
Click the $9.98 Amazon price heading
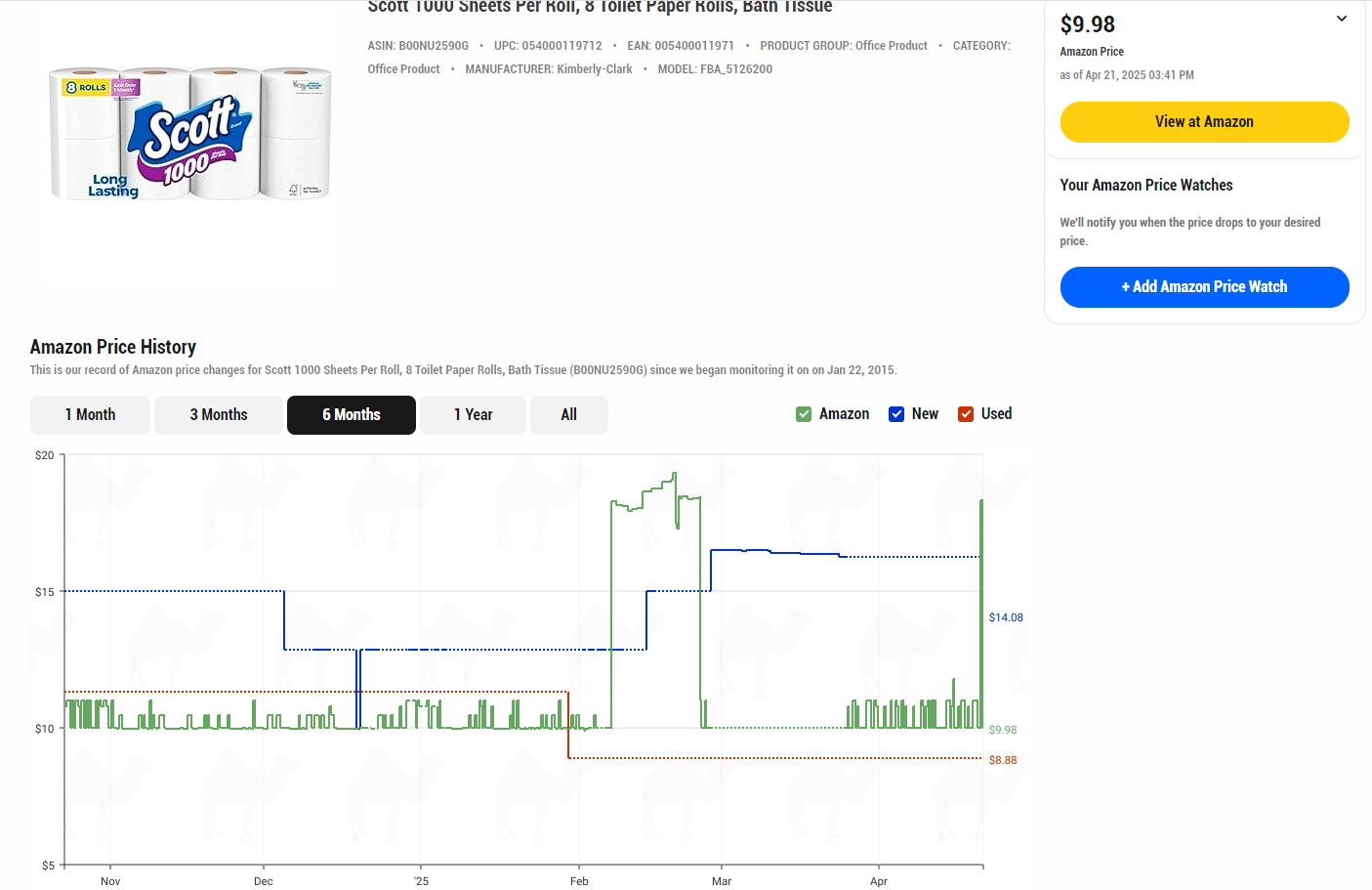tap(1087, 24)
